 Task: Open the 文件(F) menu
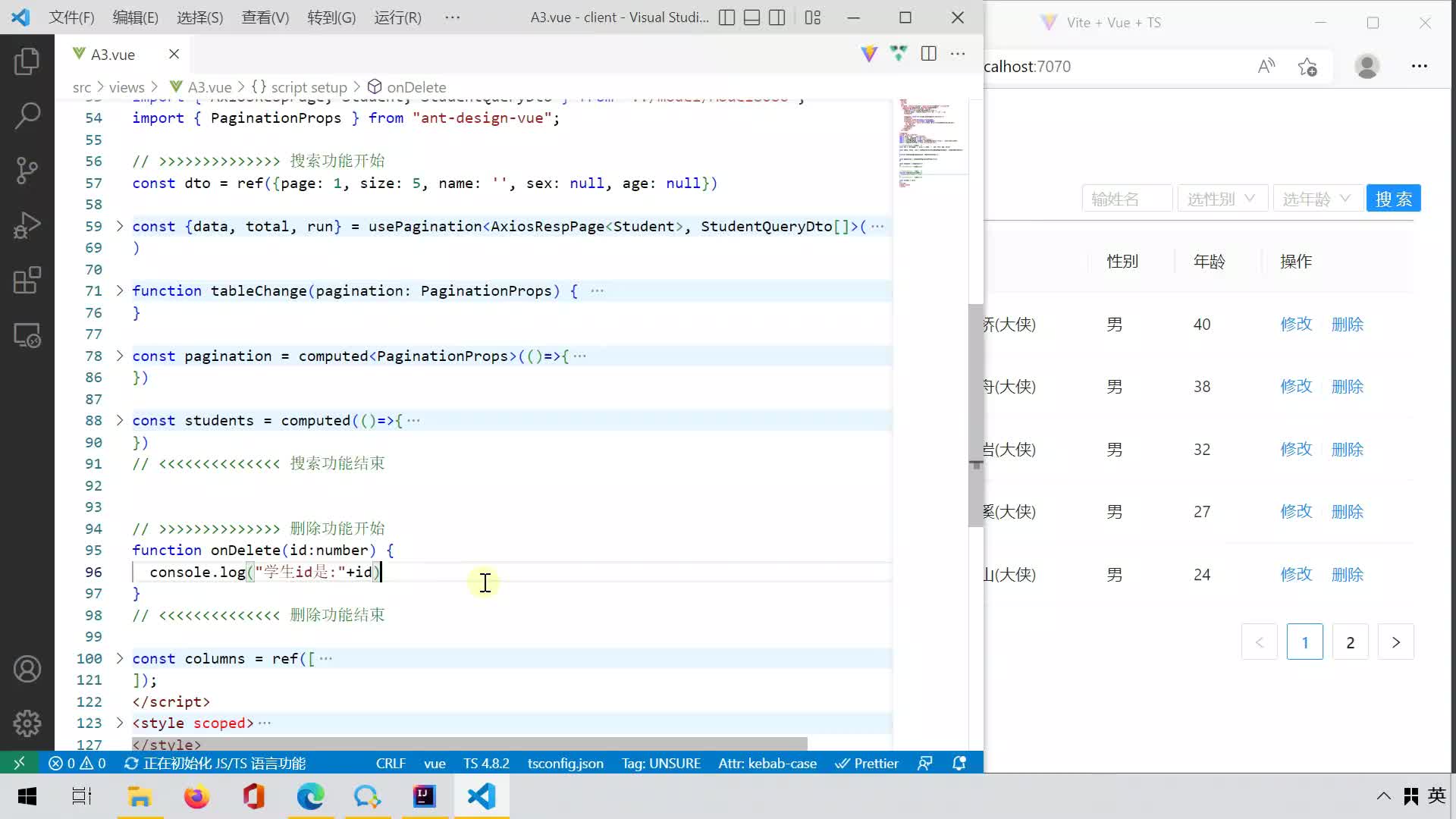(72, 17)
